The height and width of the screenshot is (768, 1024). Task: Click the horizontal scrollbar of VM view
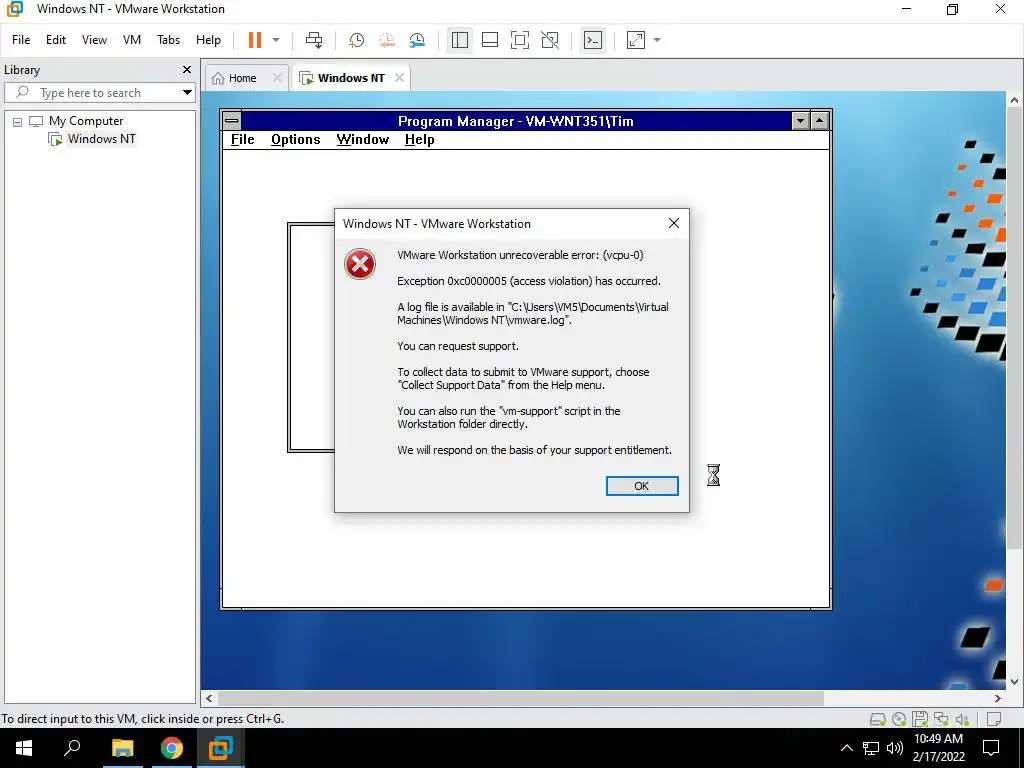click(x=519, y=698)
